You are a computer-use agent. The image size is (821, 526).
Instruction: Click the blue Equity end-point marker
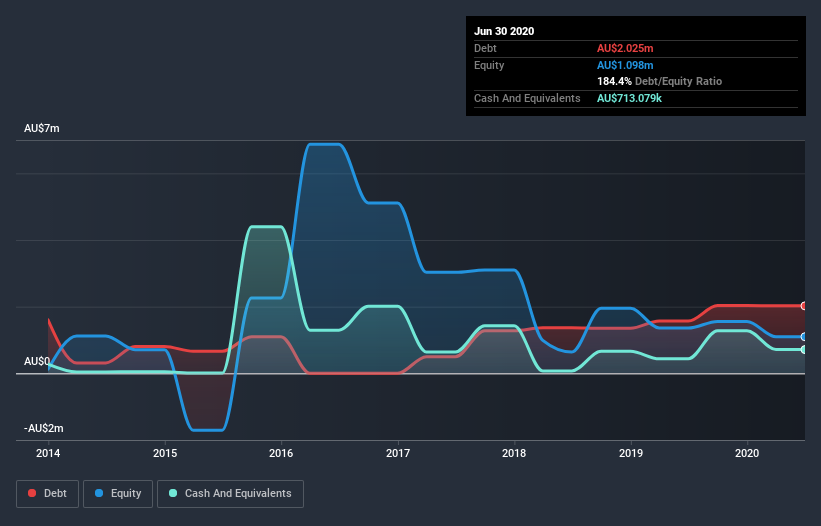[804, 337]
